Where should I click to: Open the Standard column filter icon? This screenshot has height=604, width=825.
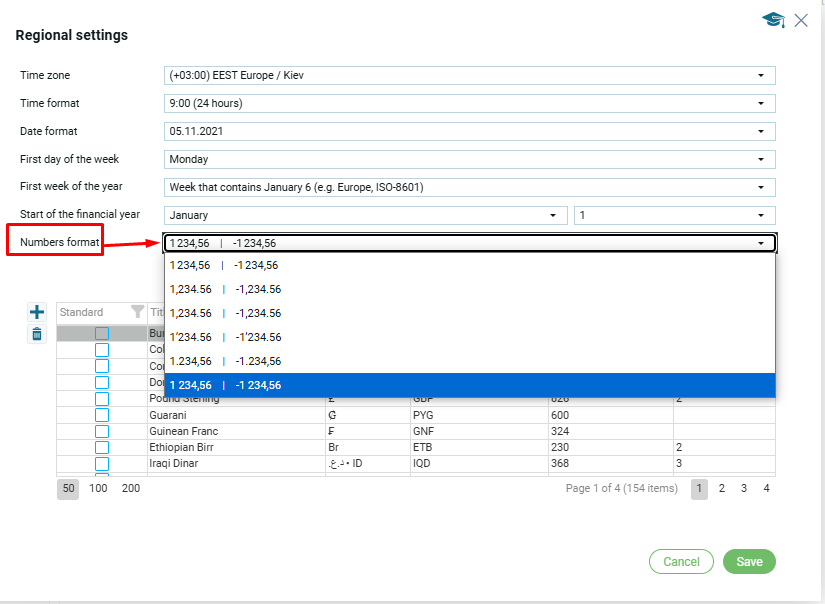pos(138,312)
